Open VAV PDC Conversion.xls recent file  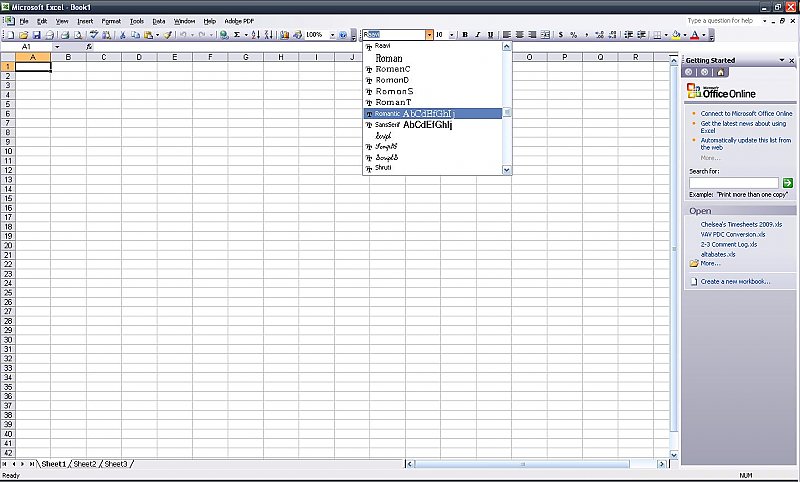733,234
